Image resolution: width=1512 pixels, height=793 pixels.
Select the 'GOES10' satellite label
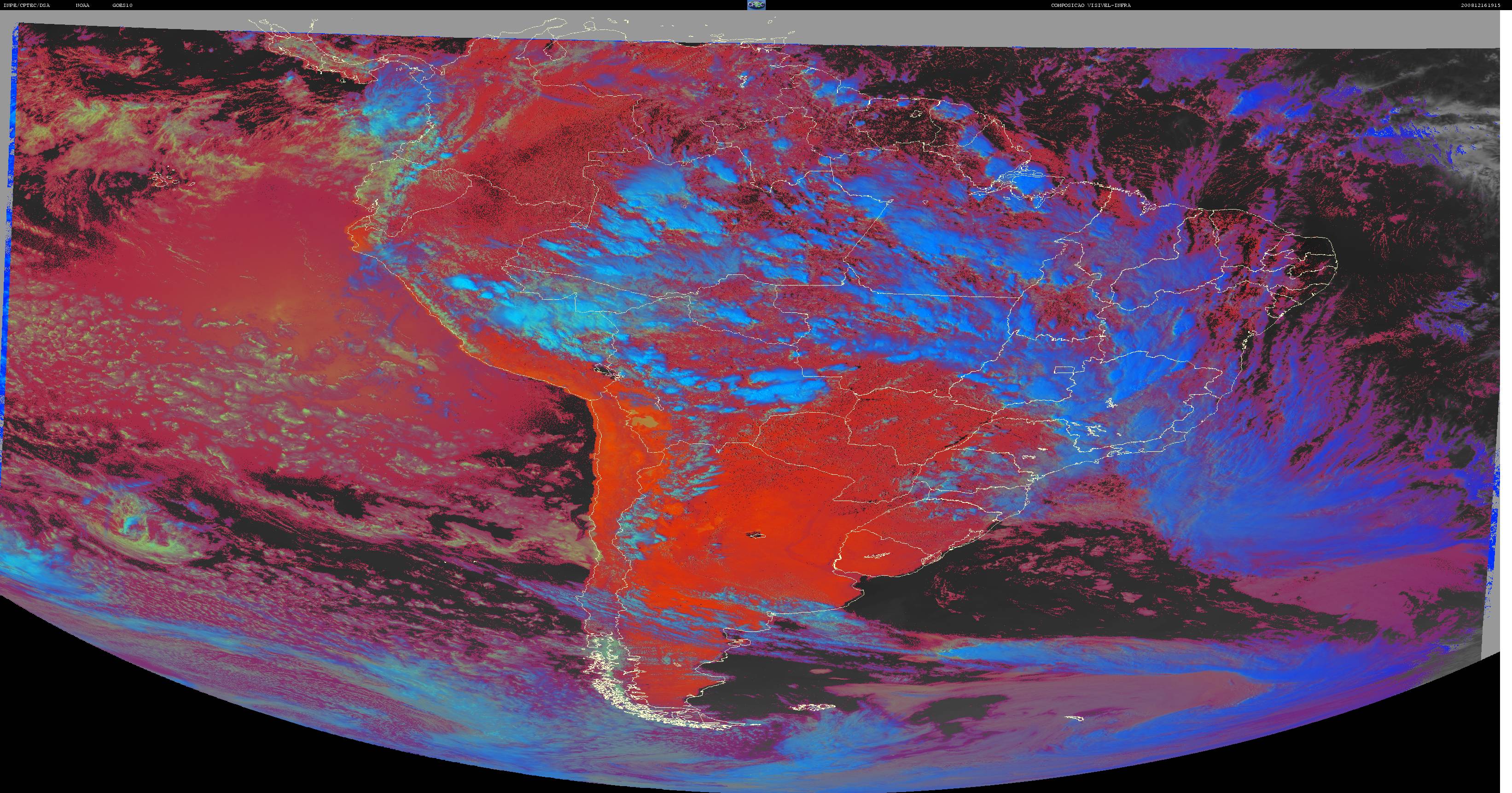click(x=122, y=5)
